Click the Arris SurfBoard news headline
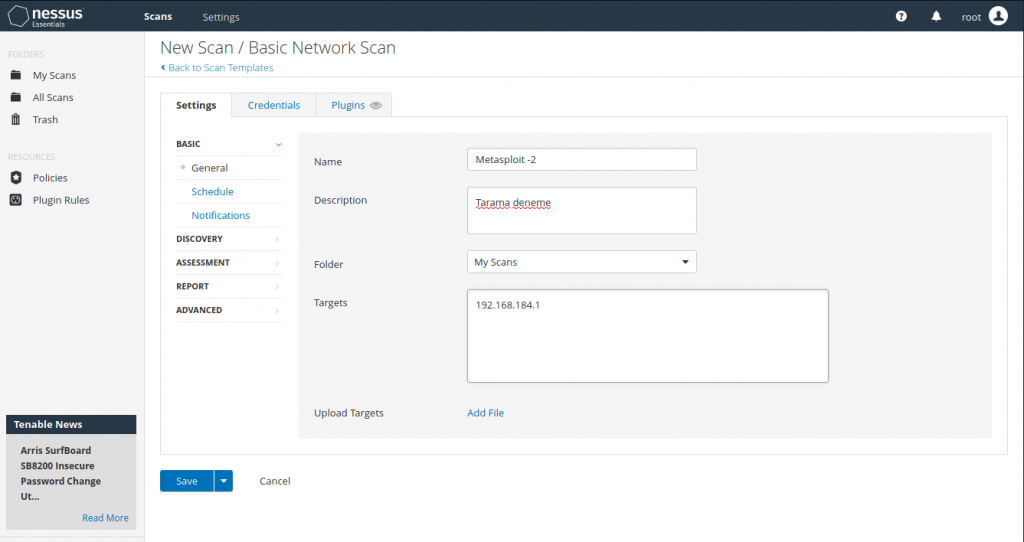 (61, 473)
